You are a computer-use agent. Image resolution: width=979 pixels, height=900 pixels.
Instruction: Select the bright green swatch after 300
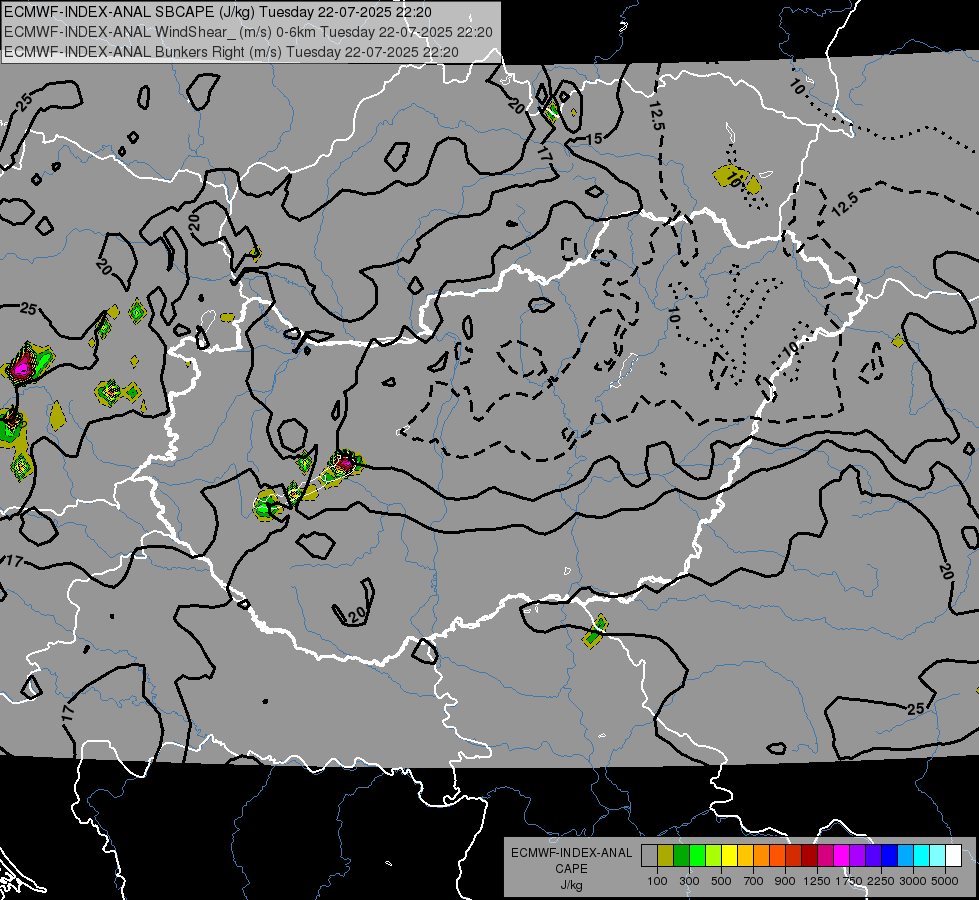pyautogui.click(x=697, y=856)
